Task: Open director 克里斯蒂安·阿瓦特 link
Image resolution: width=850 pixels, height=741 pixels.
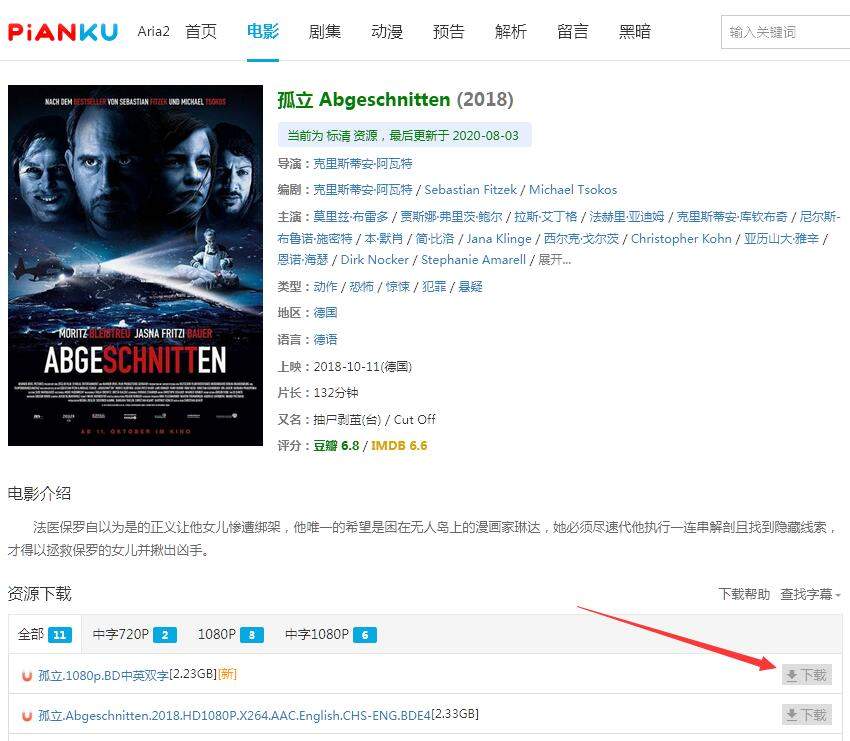Action: pos(363,164)
